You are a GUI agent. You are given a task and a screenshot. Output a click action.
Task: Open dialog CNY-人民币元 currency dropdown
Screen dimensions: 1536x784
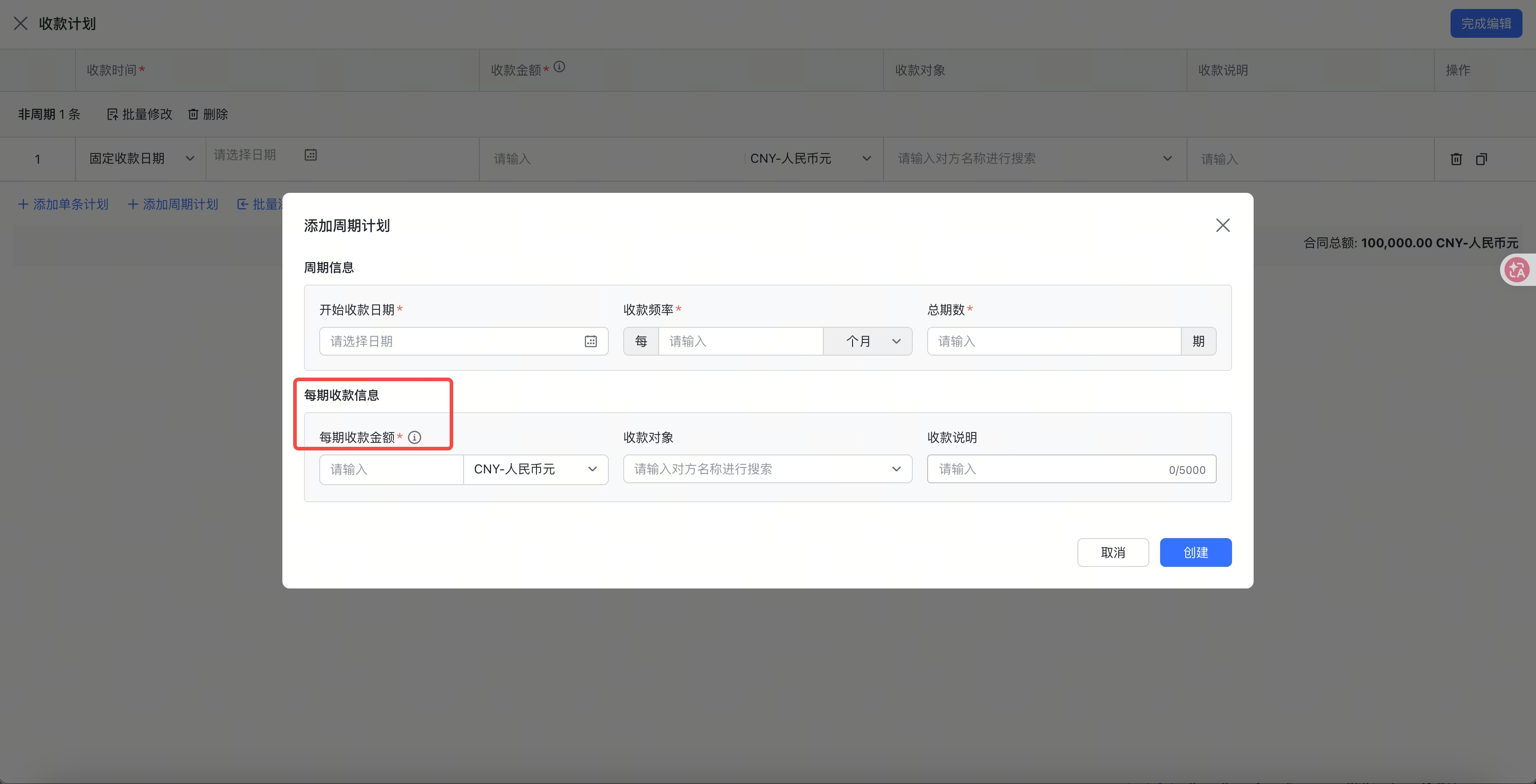point(536,470)
